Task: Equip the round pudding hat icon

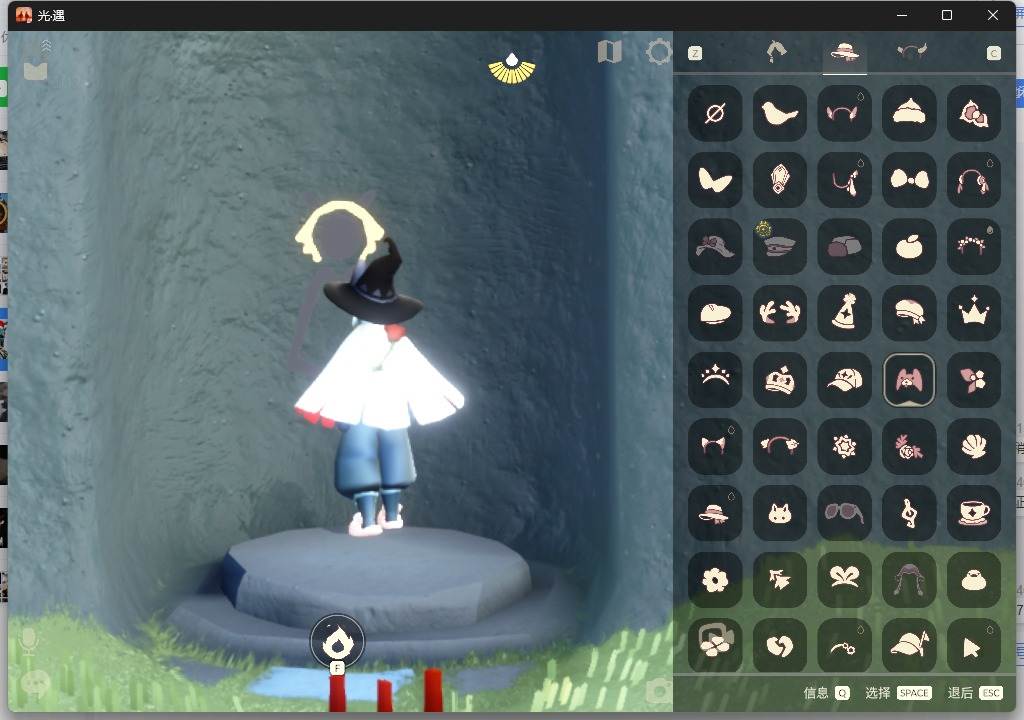Action: (x=974, y=580)
